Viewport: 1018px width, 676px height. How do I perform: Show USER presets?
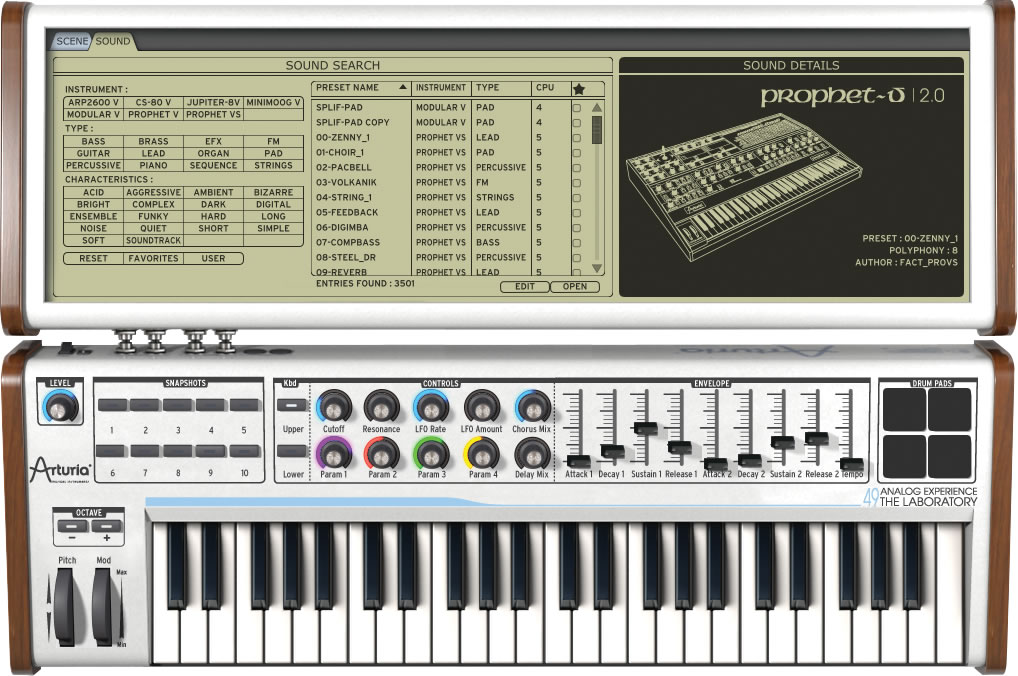(213, 258)
